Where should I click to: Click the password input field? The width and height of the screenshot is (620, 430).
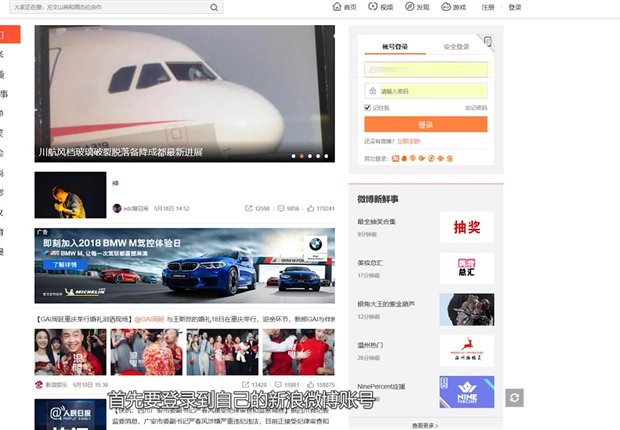426,91
